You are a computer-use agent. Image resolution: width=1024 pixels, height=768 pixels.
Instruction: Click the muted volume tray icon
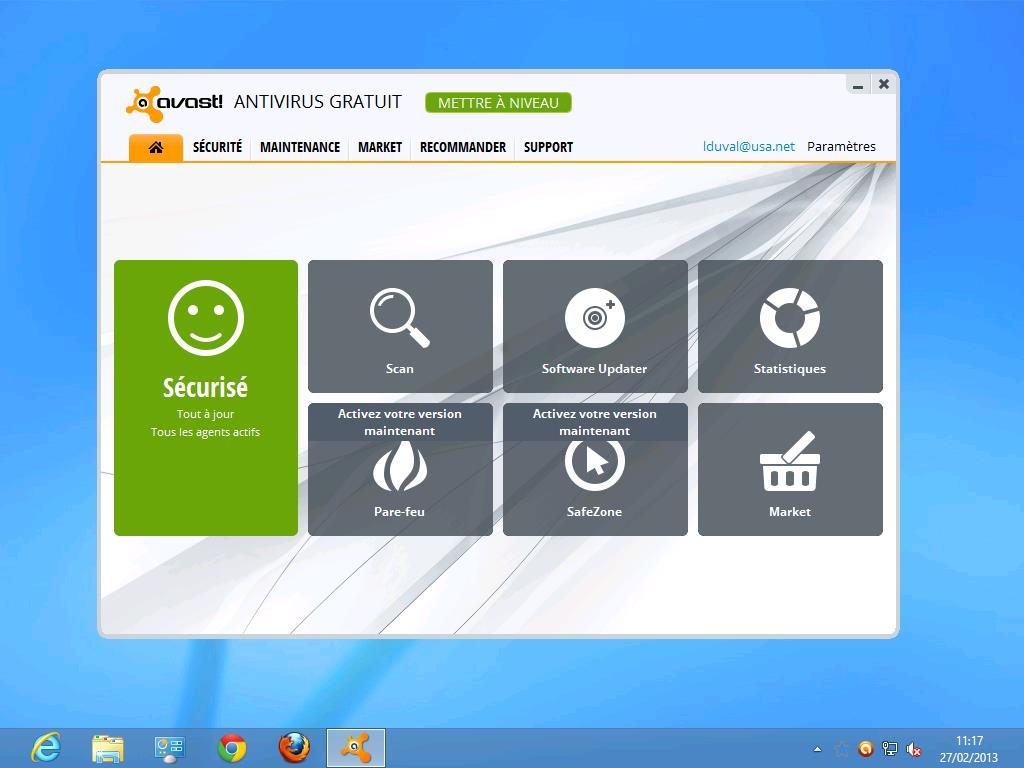(914, 750)
